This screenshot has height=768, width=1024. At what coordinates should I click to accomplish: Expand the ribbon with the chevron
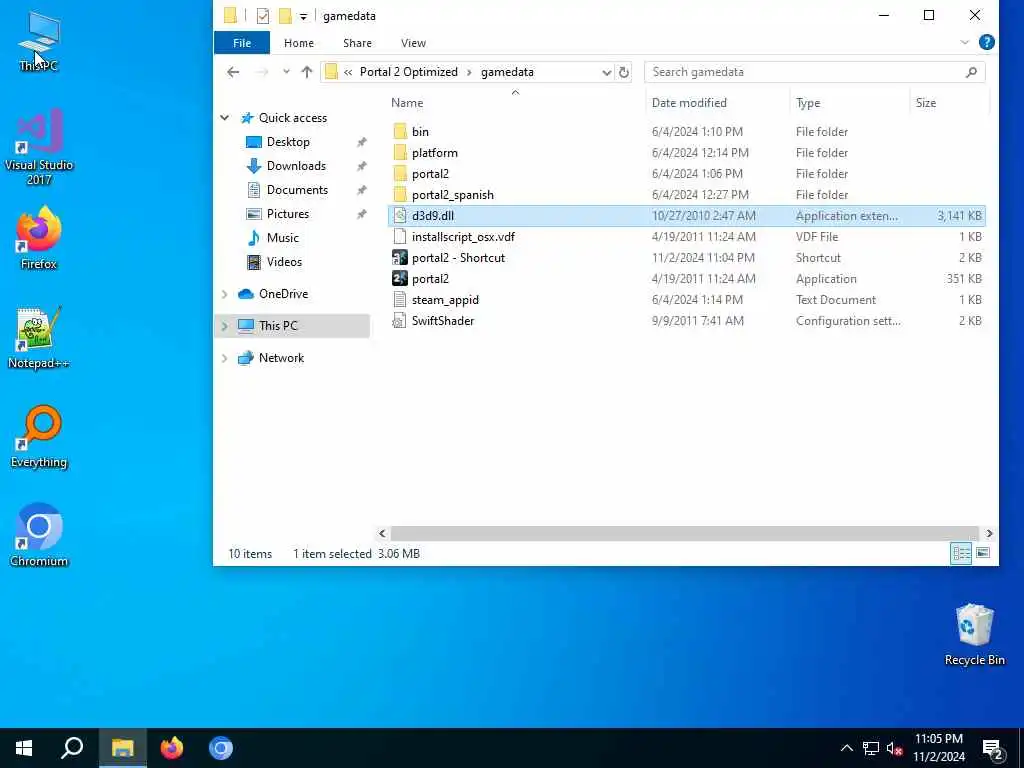(965, 42)
